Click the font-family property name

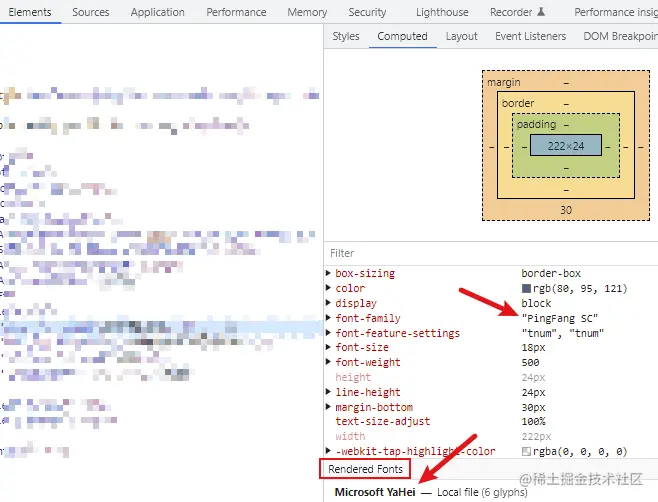coord(368,318)
